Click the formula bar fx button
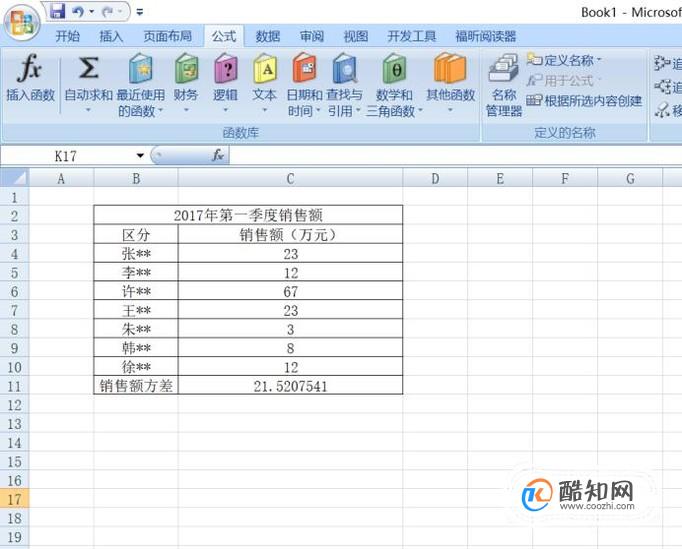682x549 pixels. [x=218, y=155]
